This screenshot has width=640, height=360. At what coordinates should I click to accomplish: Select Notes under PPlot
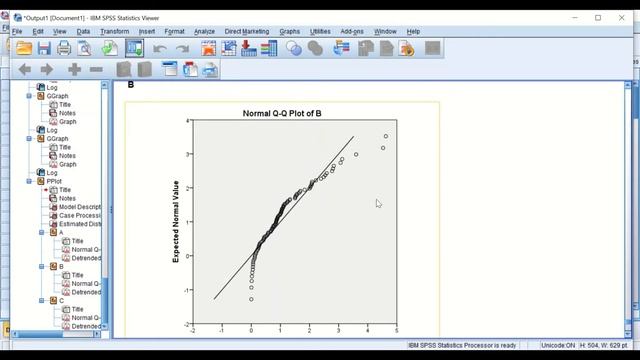click(62, 198)
